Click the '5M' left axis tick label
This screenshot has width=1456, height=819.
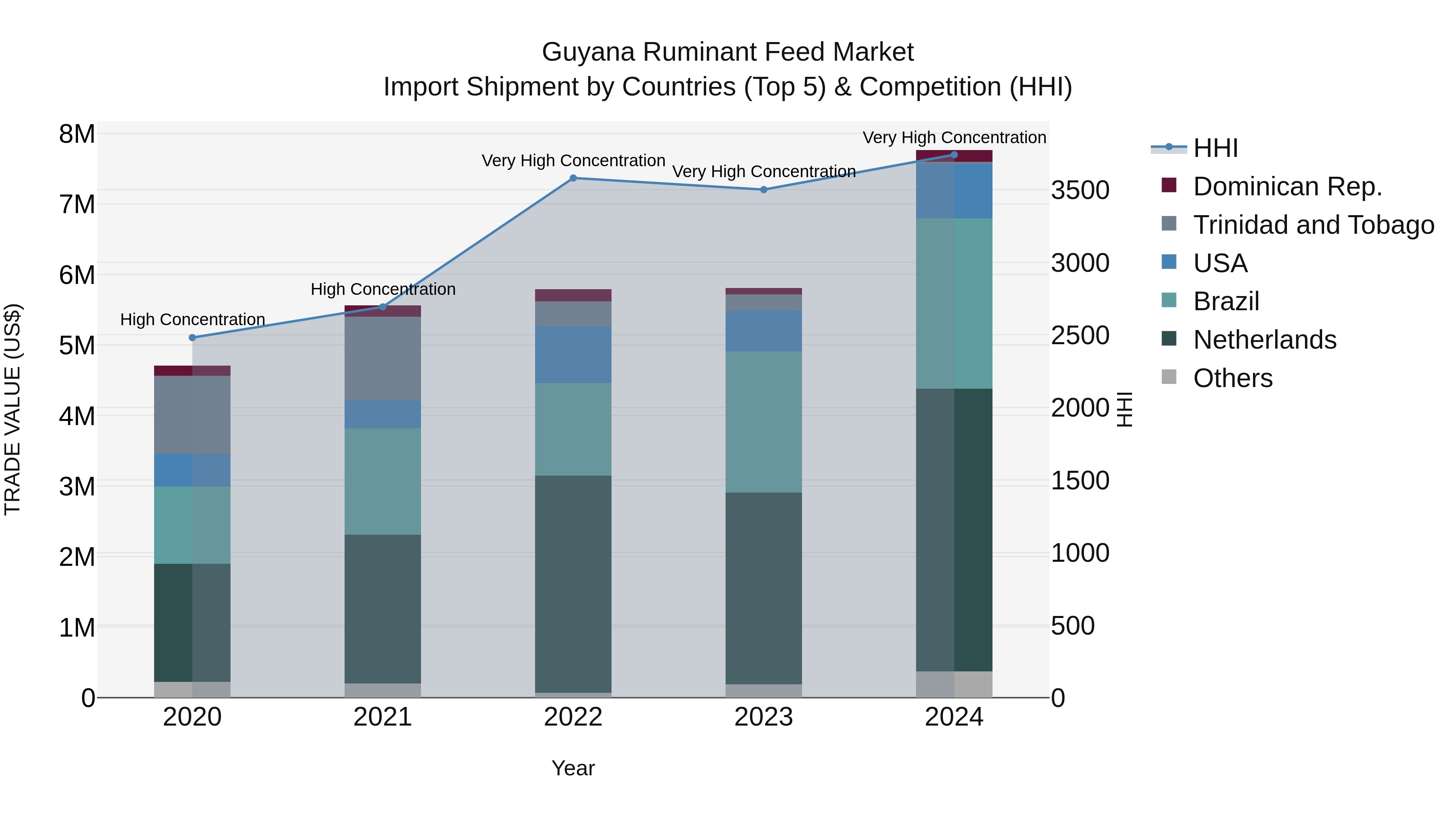(77, 346)
